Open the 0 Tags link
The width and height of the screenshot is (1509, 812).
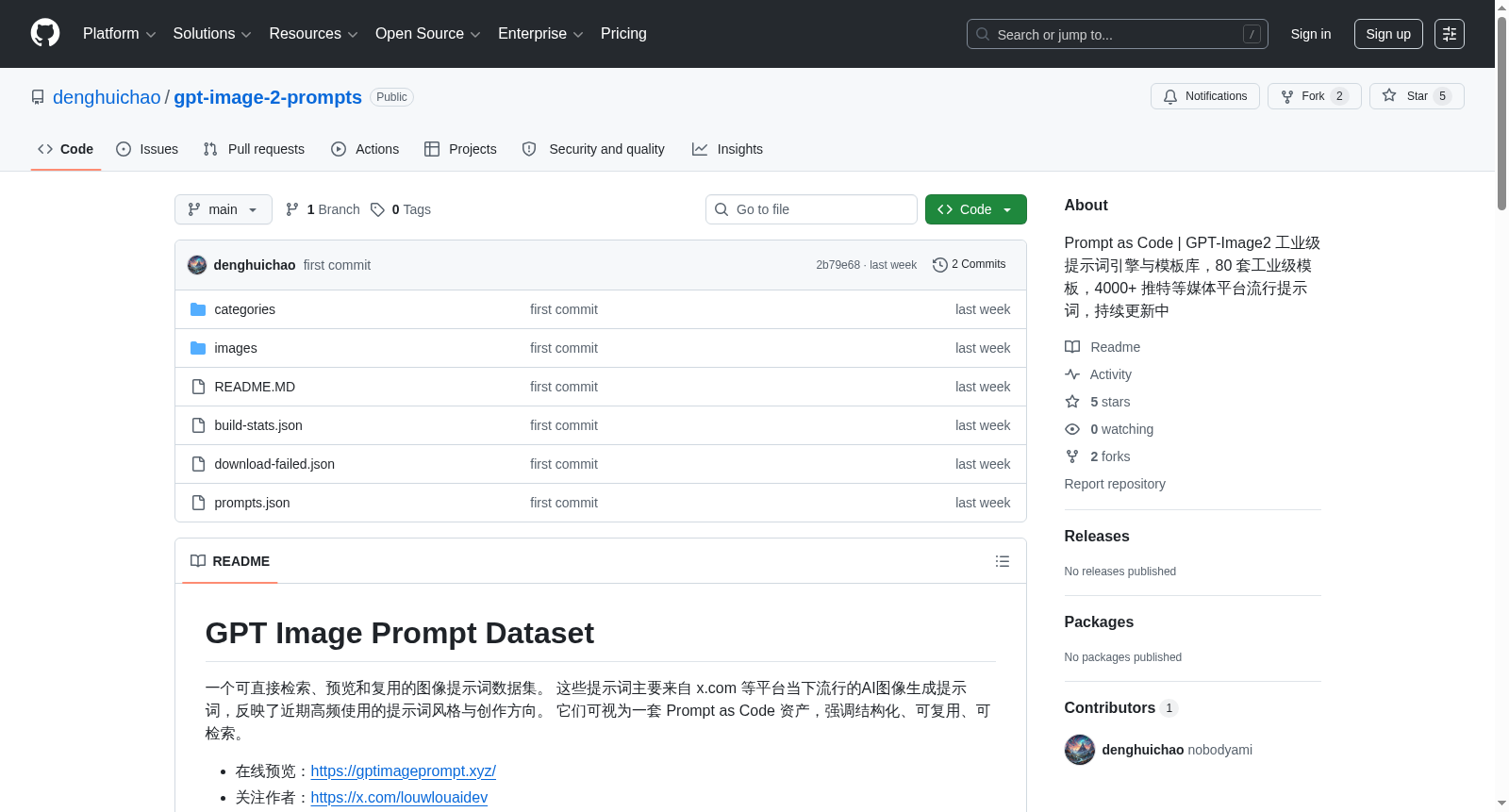[401, 209]
